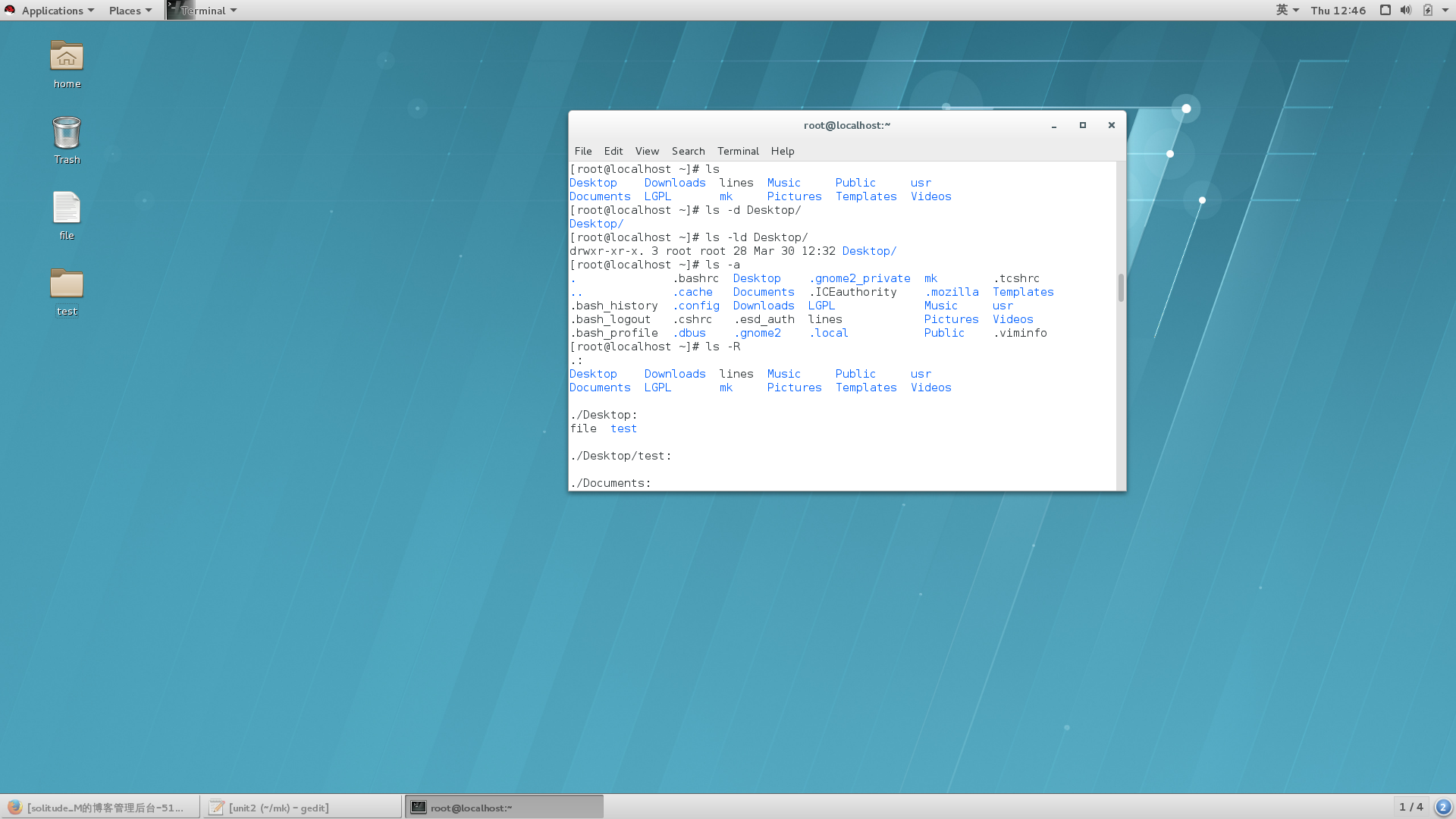Viewport: 1456px width, 819px height.
Task: Click the './Desktop/test:' line in terminal
Action: point(621,456)
